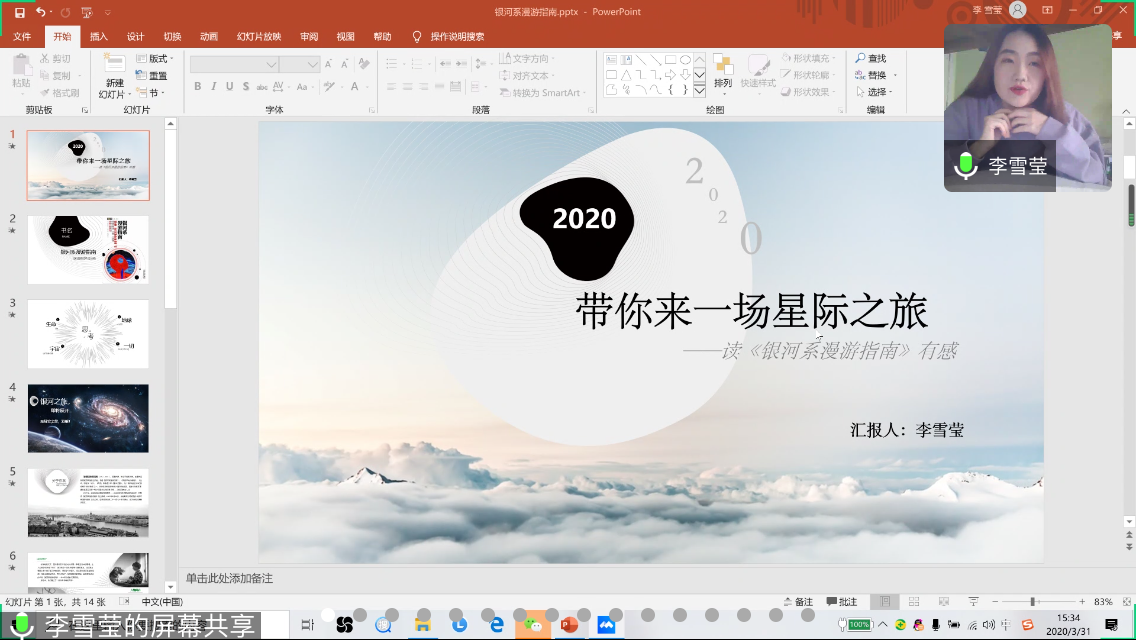This screenshot has height=640, width=1136.
Task: Open the 选择 (Select) dropdown
Action: point(877,92)
